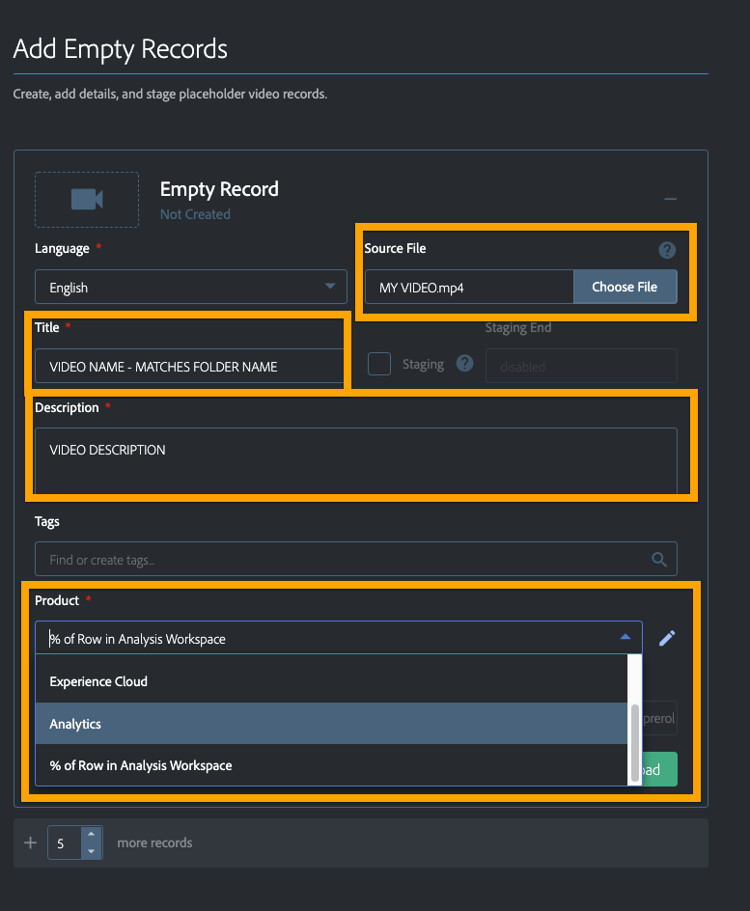Click the disabled Staging End field

(x=582, y=366)
